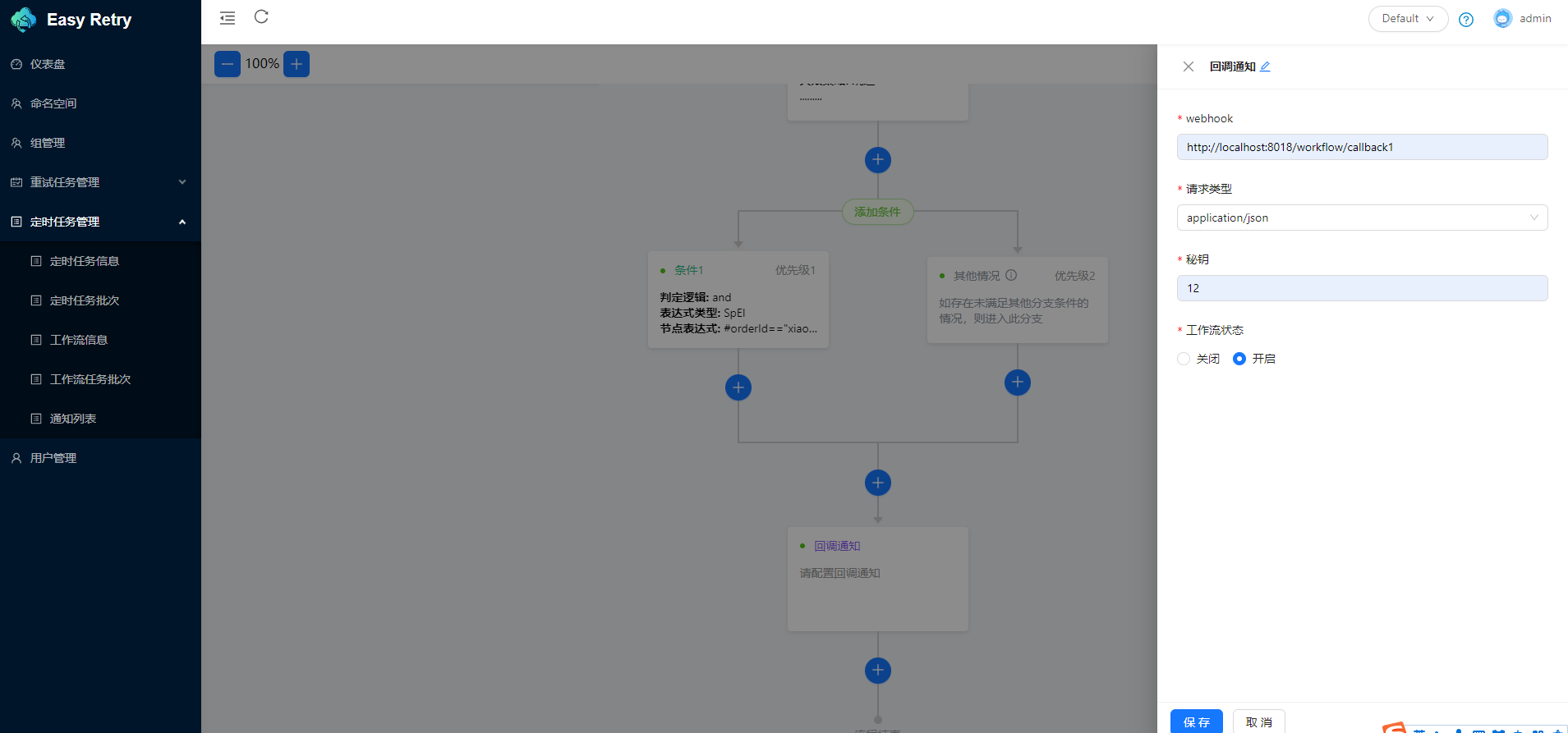Viewport: 1568px width, 733px height.
Task: Expand the 重试任务管理 submenu
Action: (x=100, y=182)
